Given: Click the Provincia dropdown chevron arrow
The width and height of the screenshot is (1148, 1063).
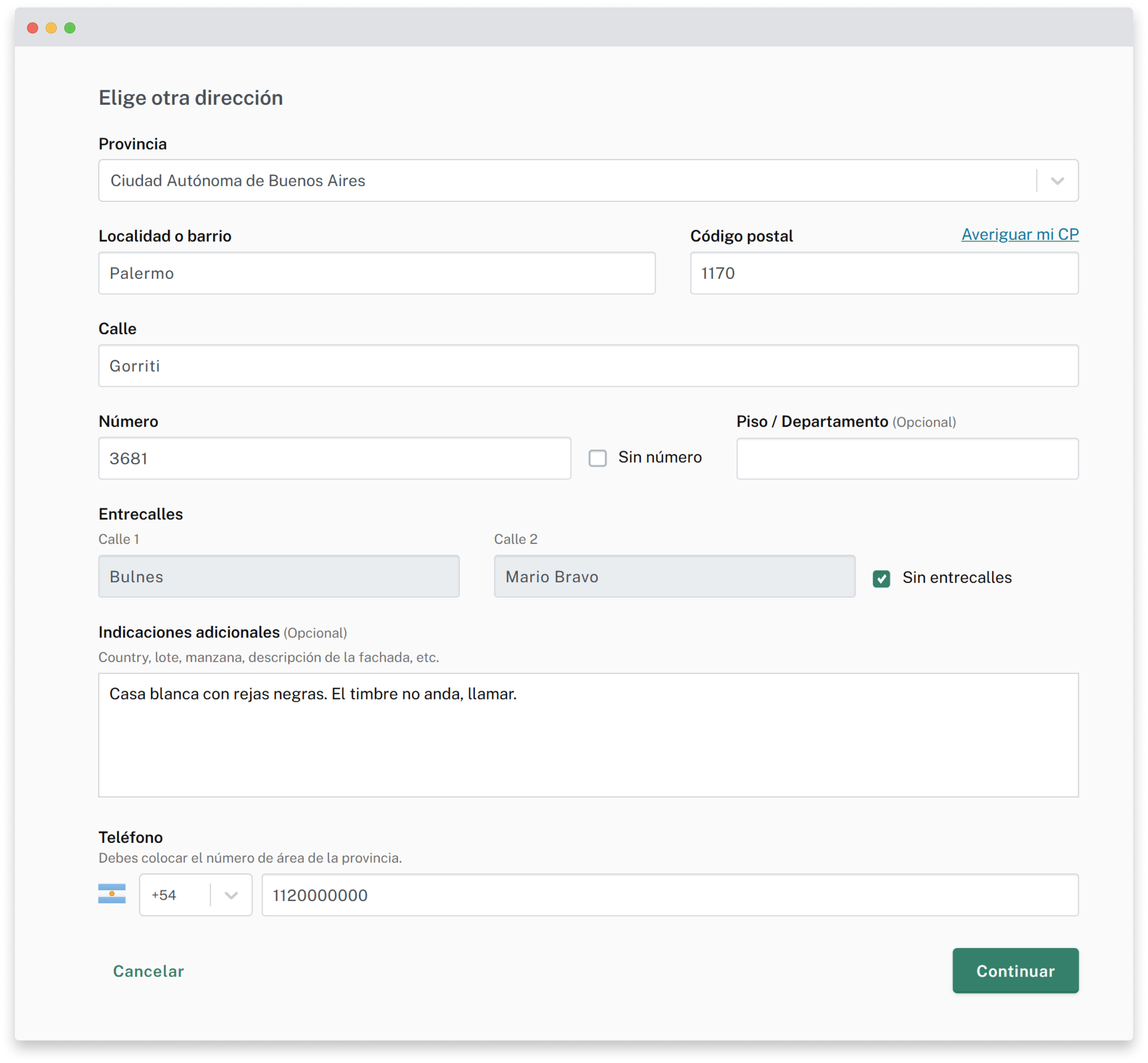Looking at the screenshot, I should click(x=1057, y=181).
